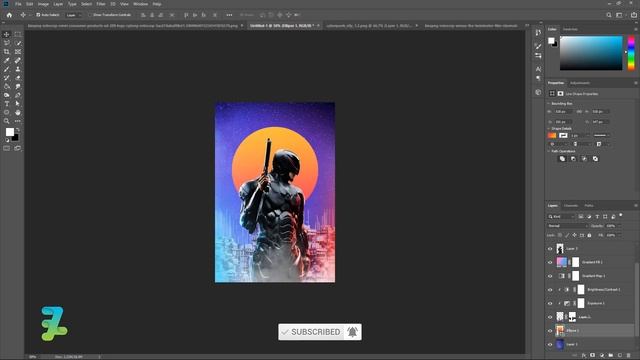Add a layer style with fx button

584,356
